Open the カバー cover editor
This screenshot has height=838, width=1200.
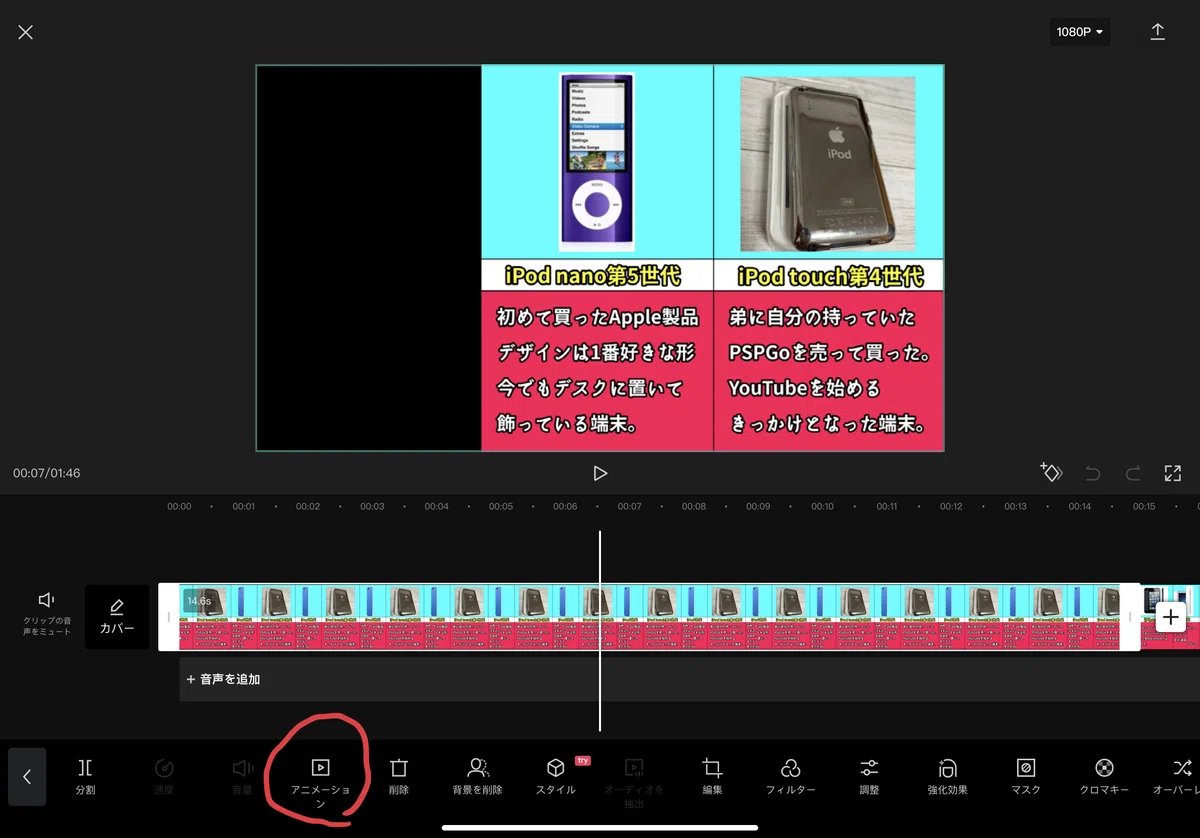(x=117, y=617)
